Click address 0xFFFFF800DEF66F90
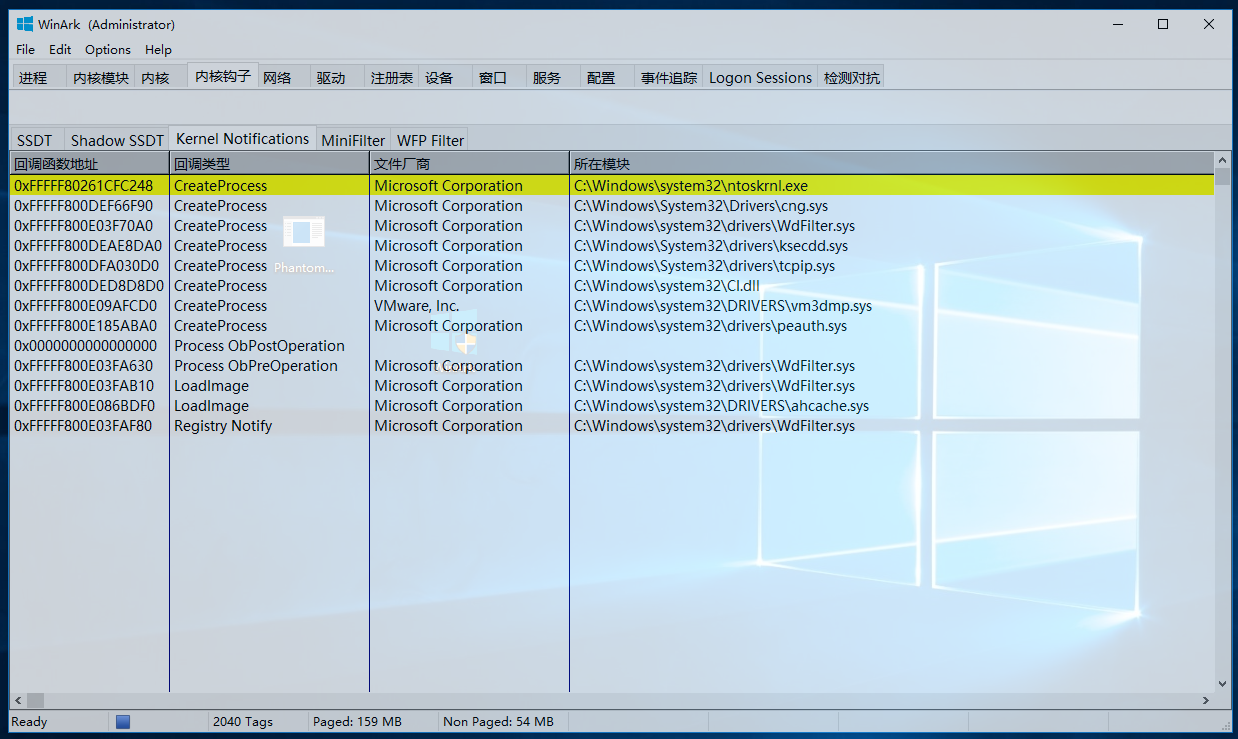Viewport: 1238px width, 739px height. [84, 205]
